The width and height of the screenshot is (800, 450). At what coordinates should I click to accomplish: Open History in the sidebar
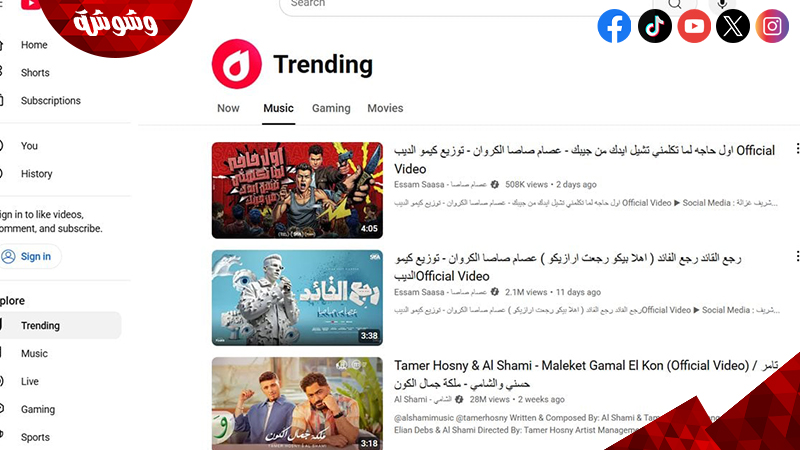pyautogui.click(x=36, y=173)
